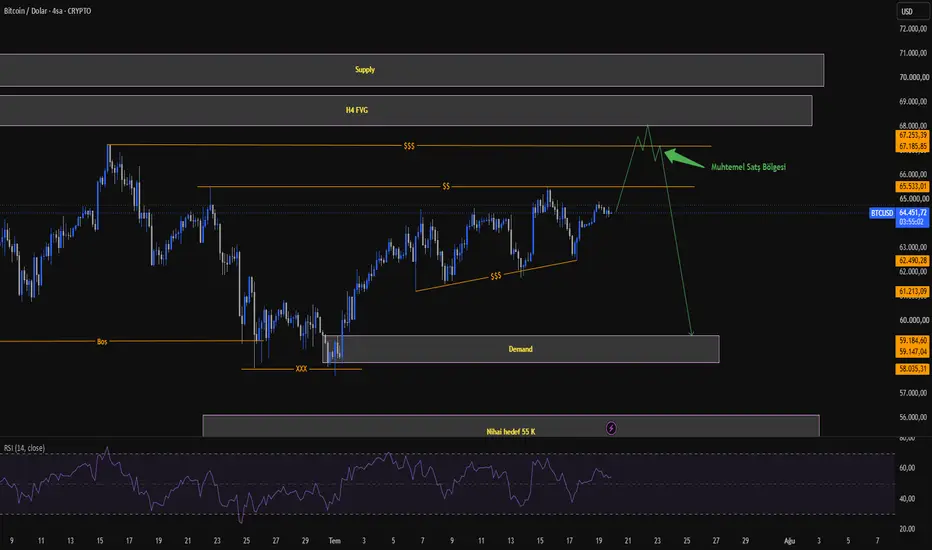
Task: Select the XXX line label
Action: 301,369
